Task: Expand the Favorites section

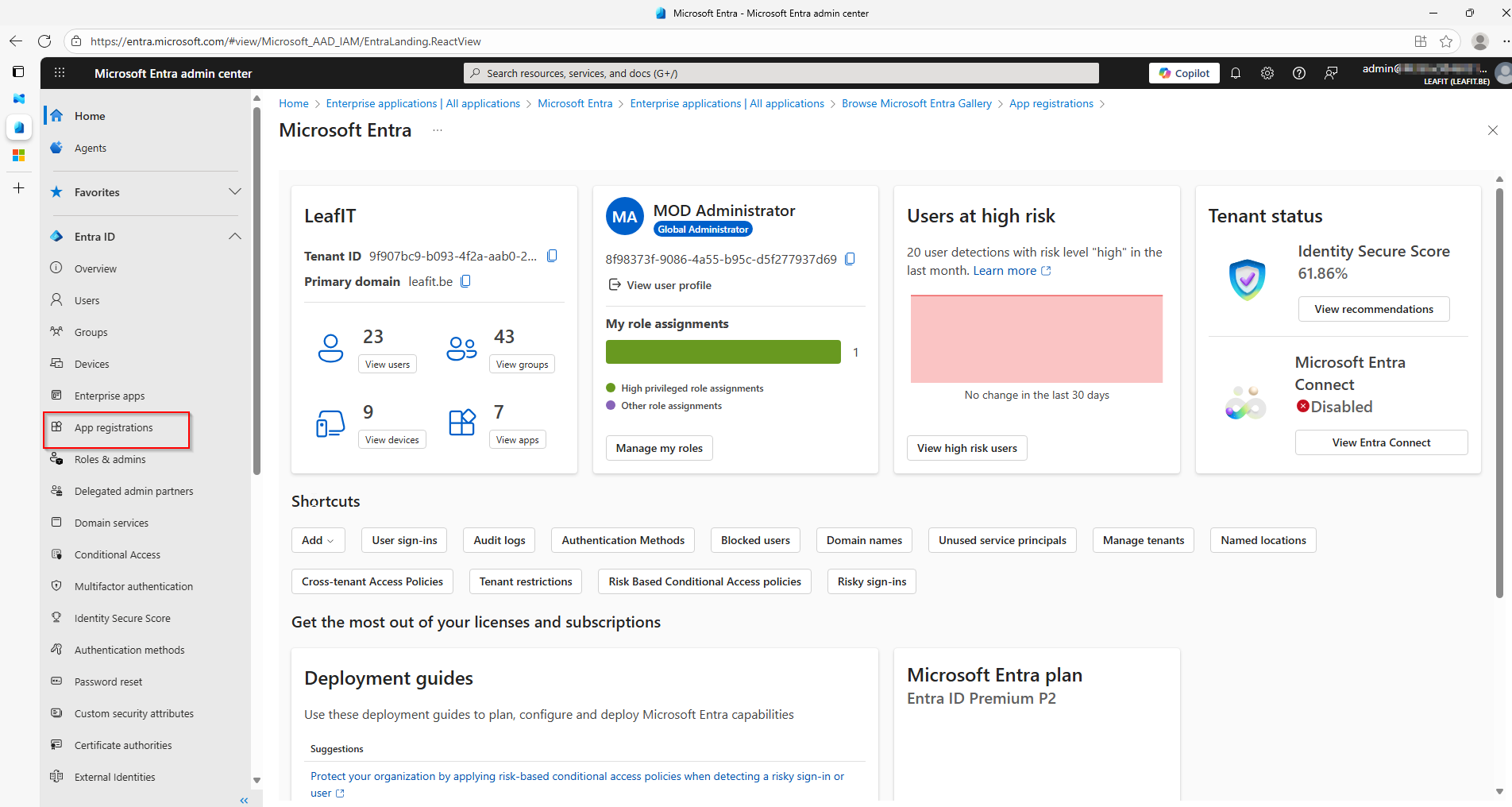Action: (235, 192)
